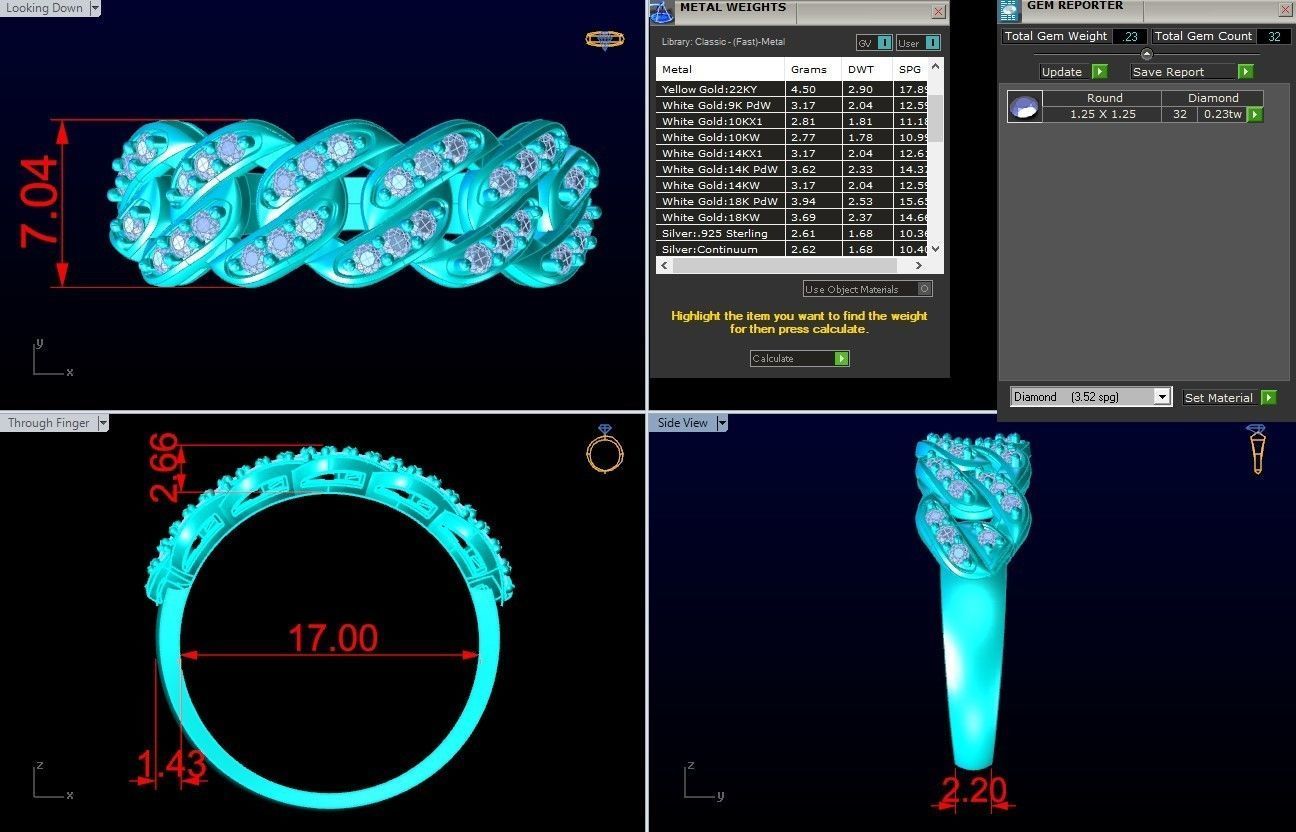Collapse the Gem Reporter totals section arrow
1296x832 pixels.
coord(1146,54)
